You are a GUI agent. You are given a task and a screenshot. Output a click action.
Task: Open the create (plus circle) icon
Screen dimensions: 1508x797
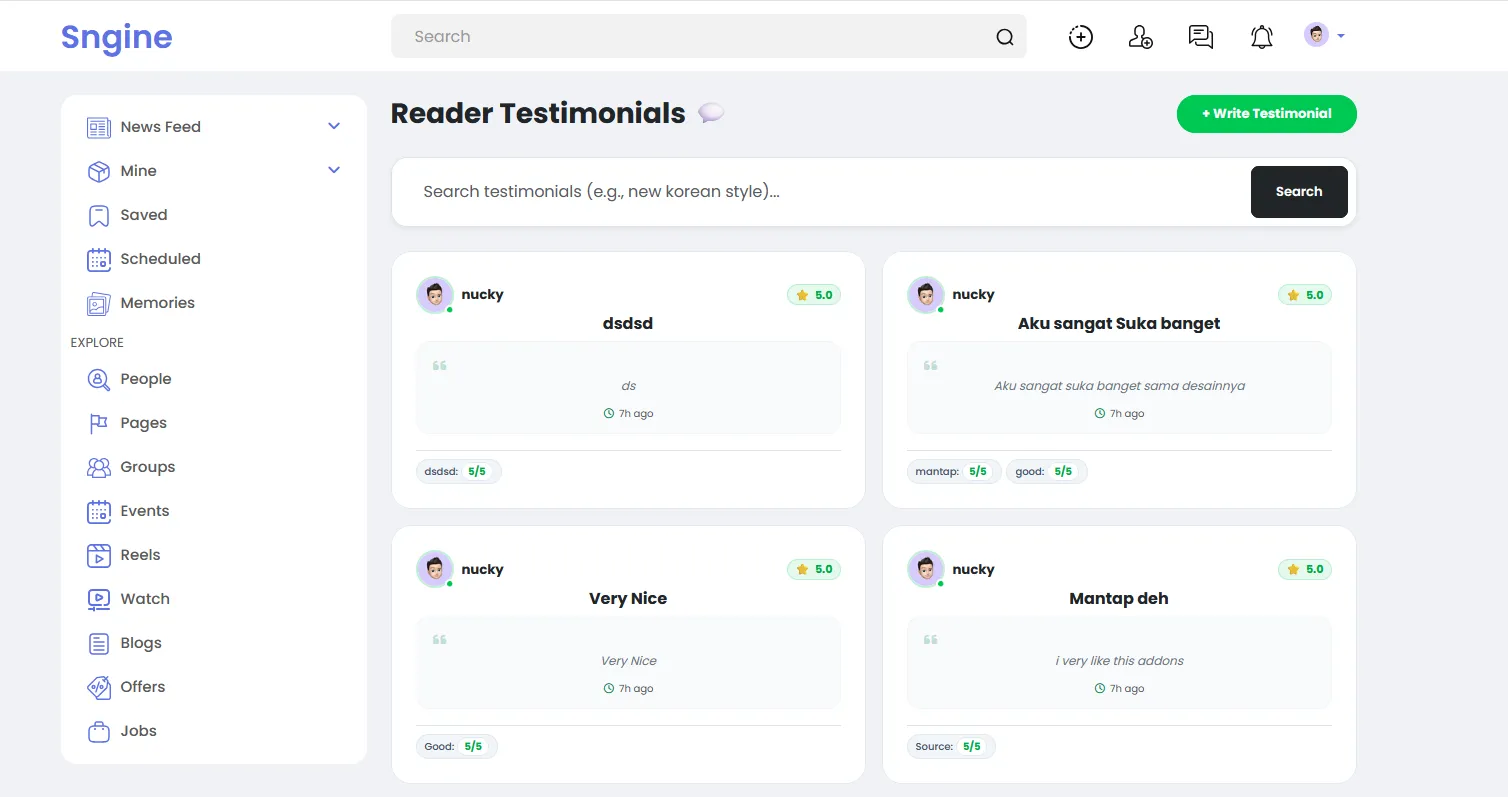pos(1080,37)
